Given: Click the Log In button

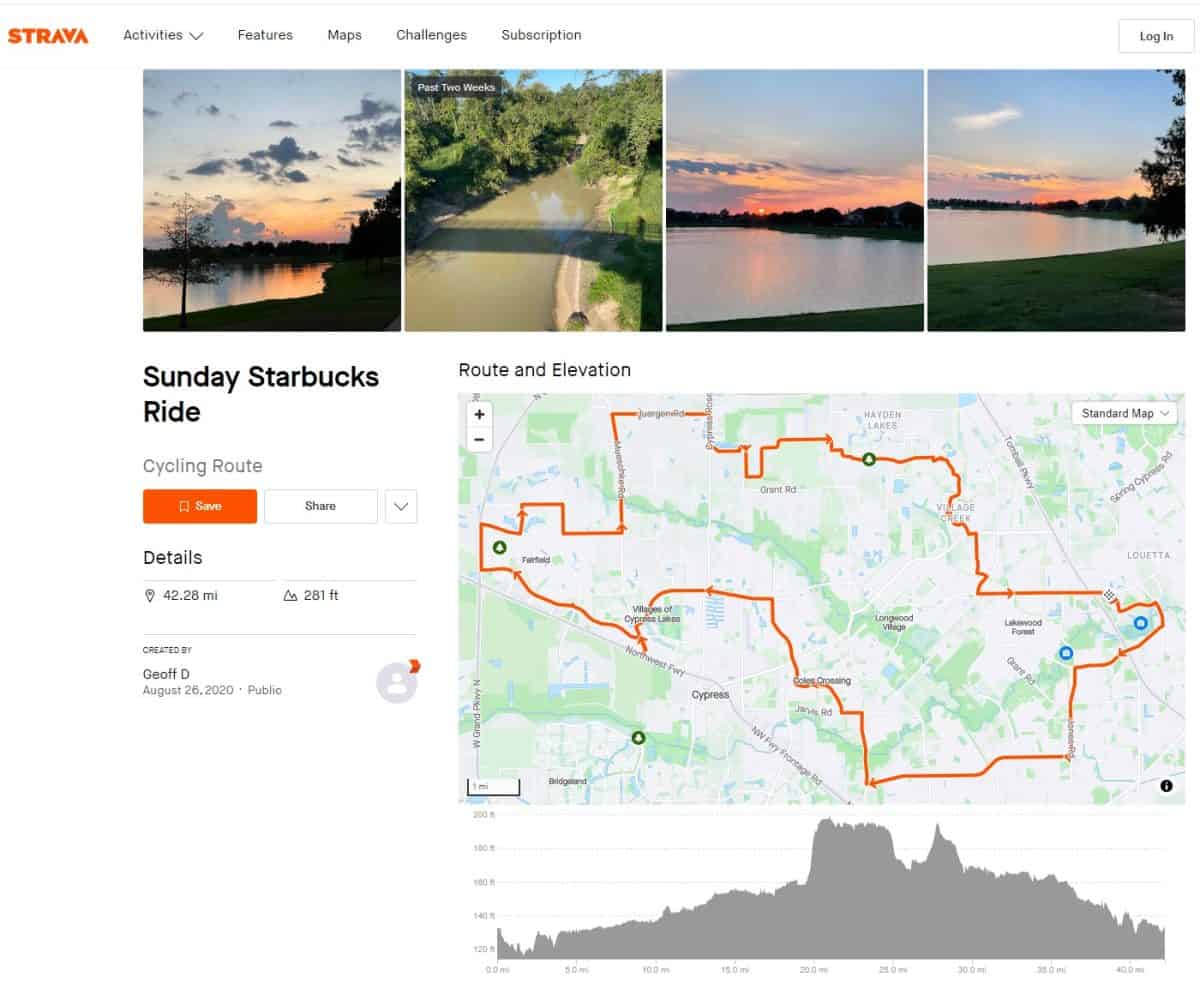Looking at the screenshot, I should point(1156,36).
